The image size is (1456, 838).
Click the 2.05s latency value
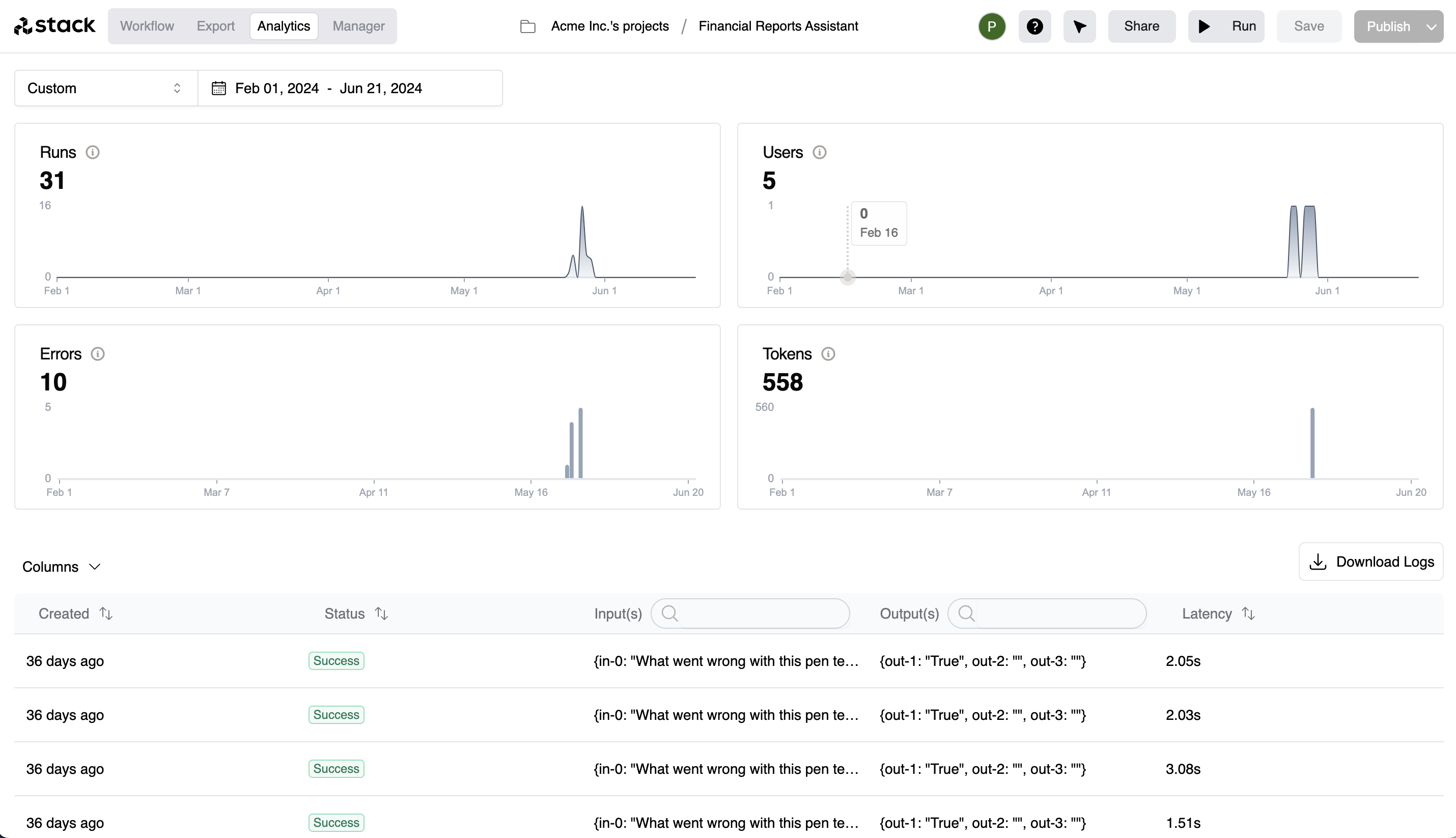[x=1183, y=661]
